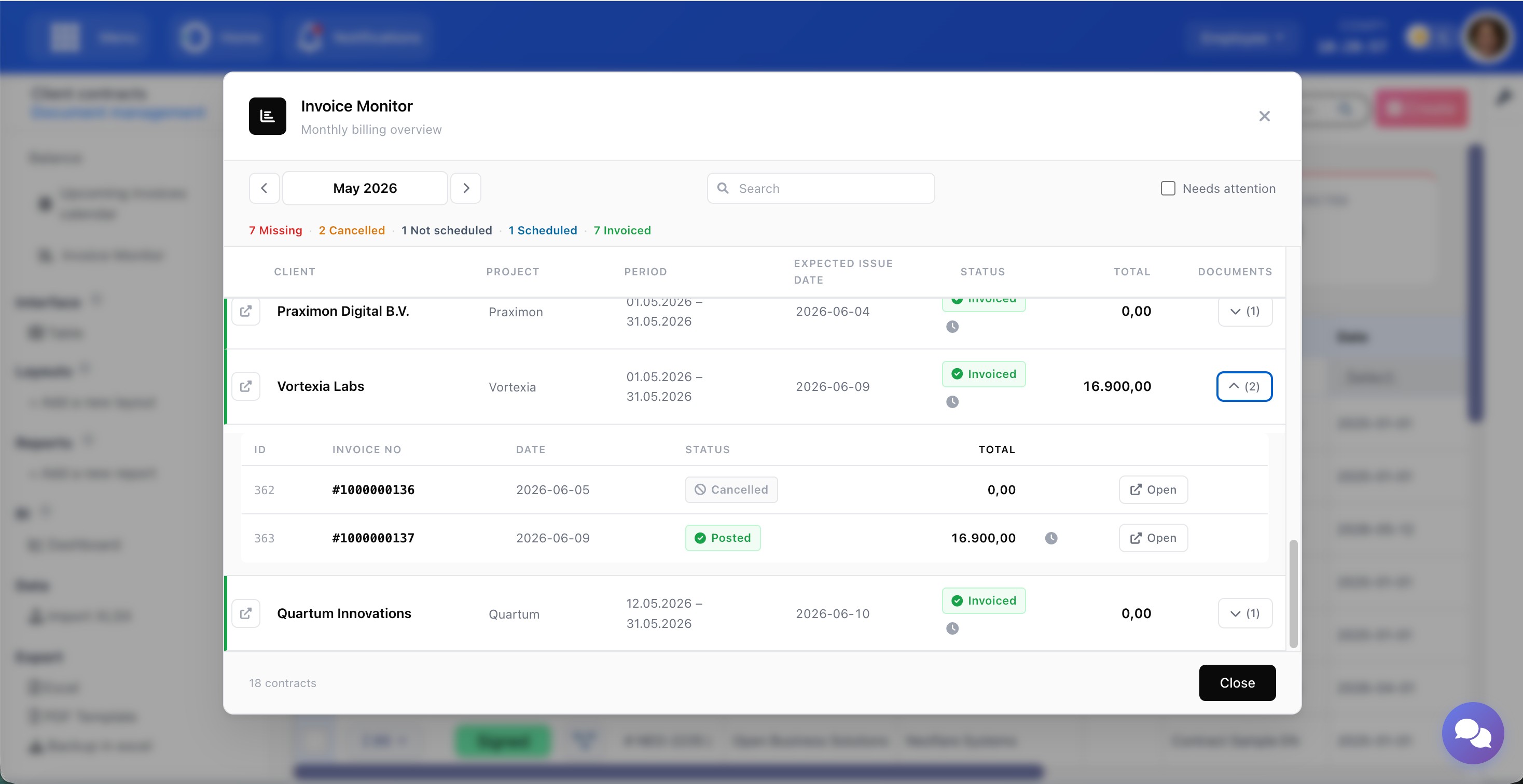Click Invoiced badge for Vortexia Labs
Viewport: 1523px width, 784px height.
983,374
